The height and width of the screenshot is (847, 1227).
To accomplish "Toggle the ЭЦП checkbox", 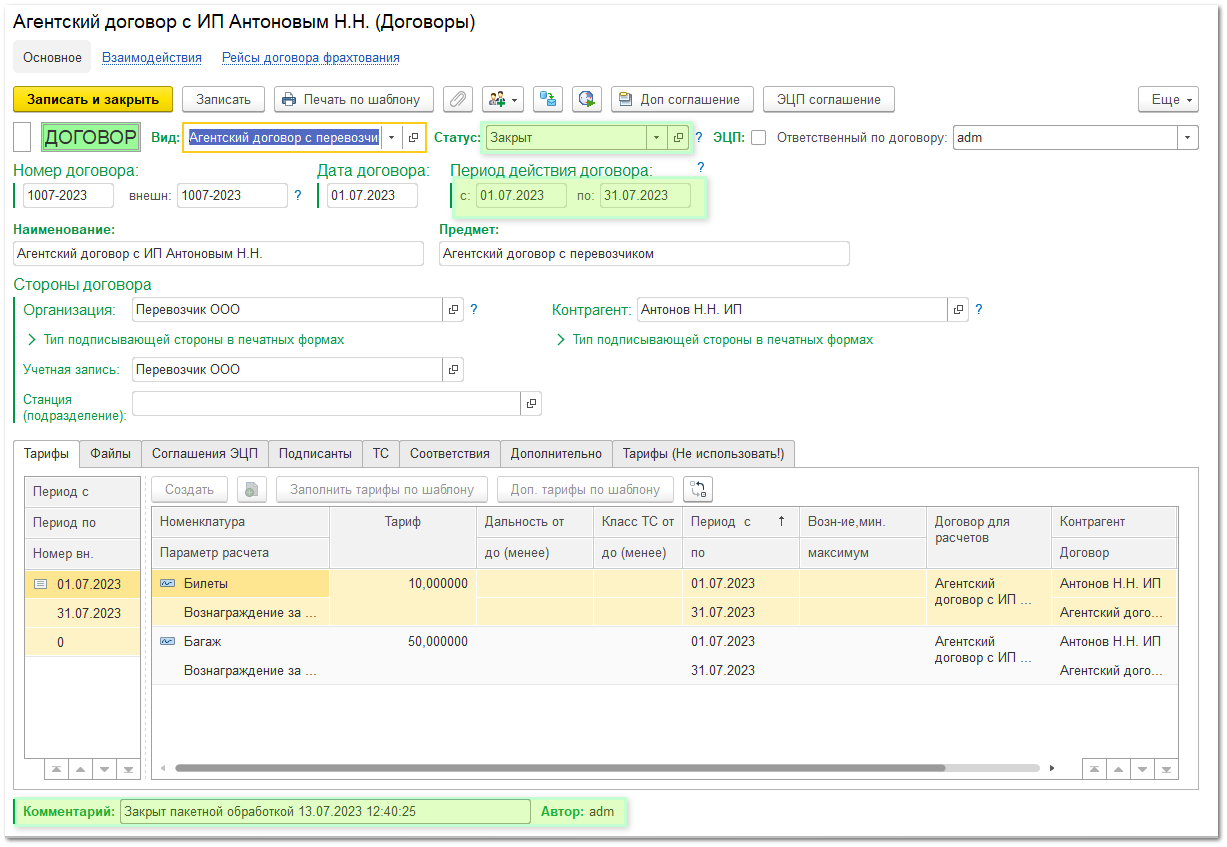I will pos(758,138).
